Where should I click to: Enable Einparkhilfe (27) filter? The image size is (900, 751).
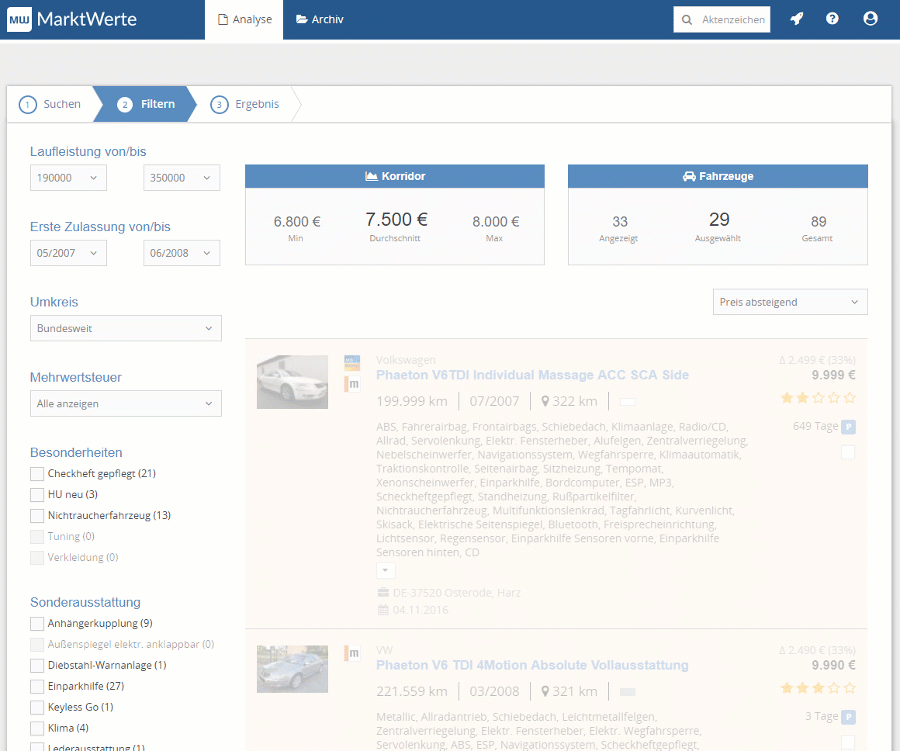(x=37, y=686)
